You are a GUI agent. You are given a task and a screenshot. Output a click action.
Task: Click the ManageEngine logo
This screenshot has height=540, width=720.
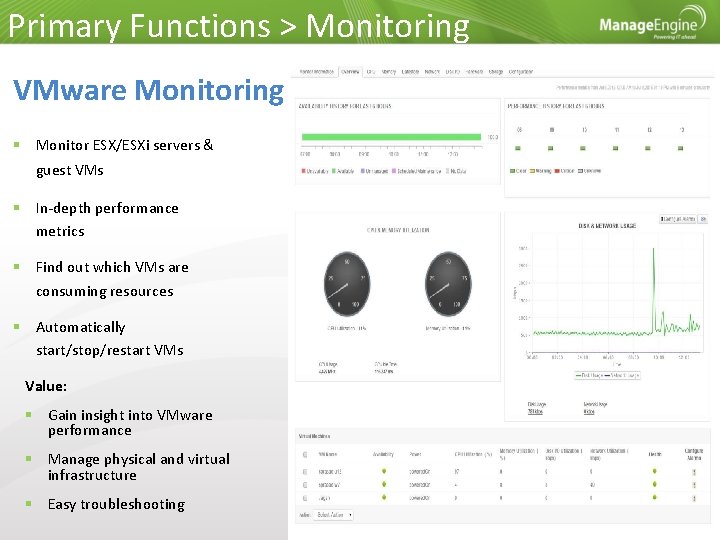(652, 23)
